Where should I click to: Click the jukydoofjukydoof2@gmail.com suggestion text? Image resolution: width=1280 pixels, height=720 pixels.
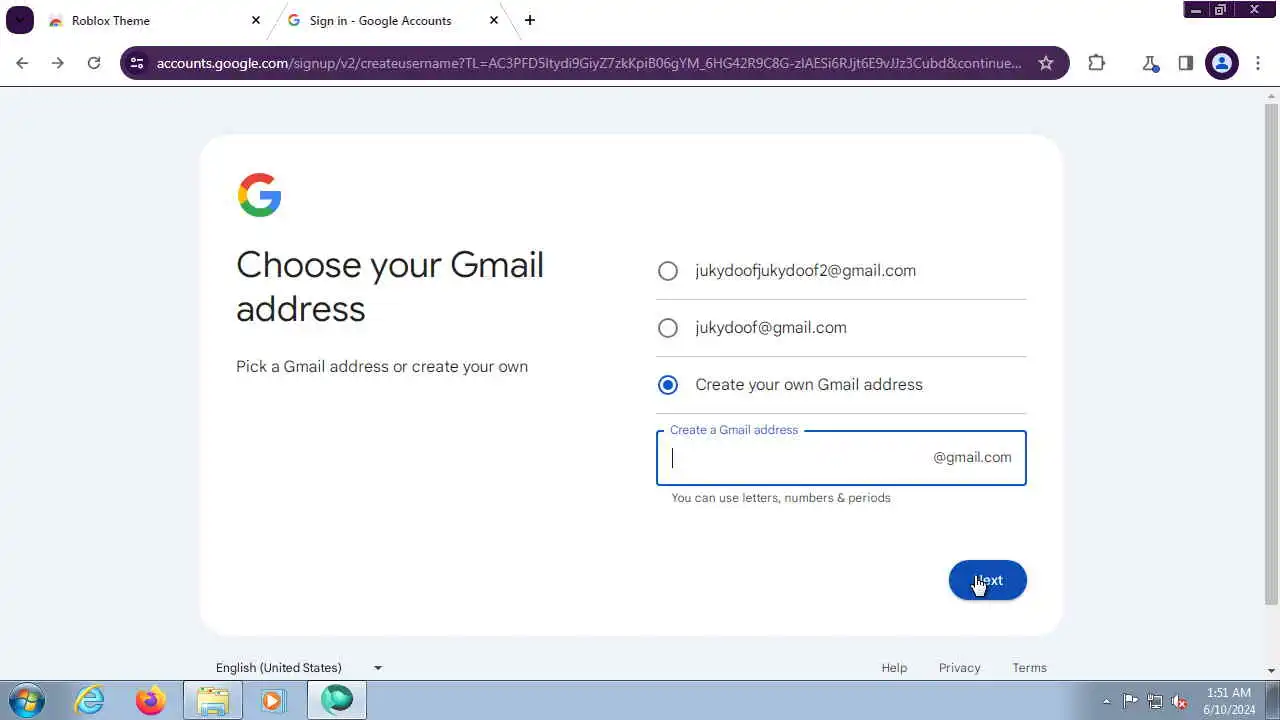(806, 271)
